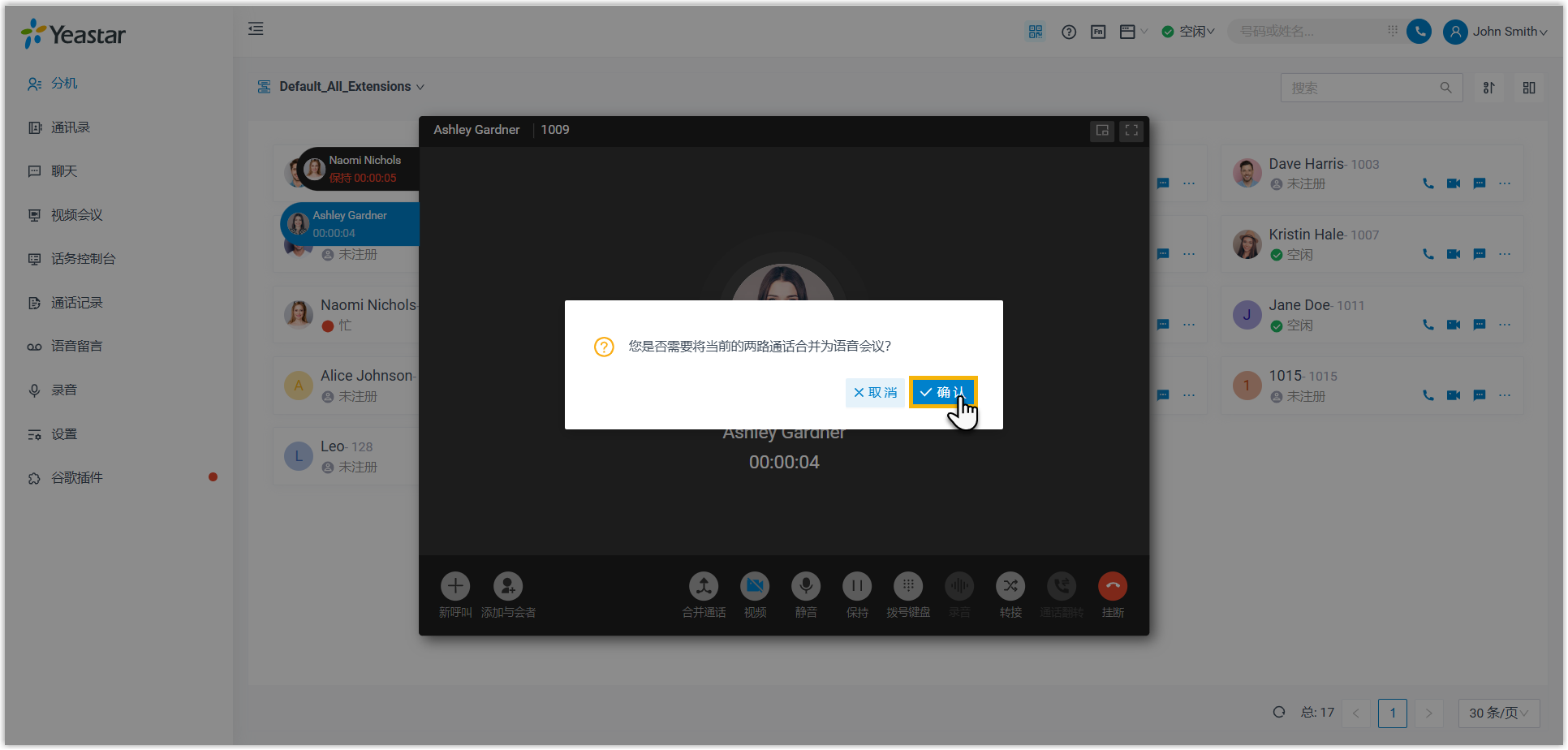This screenshot has height=750, width=1568.
Task: Open the presence status dropdown
Action: coord(1188,32)
